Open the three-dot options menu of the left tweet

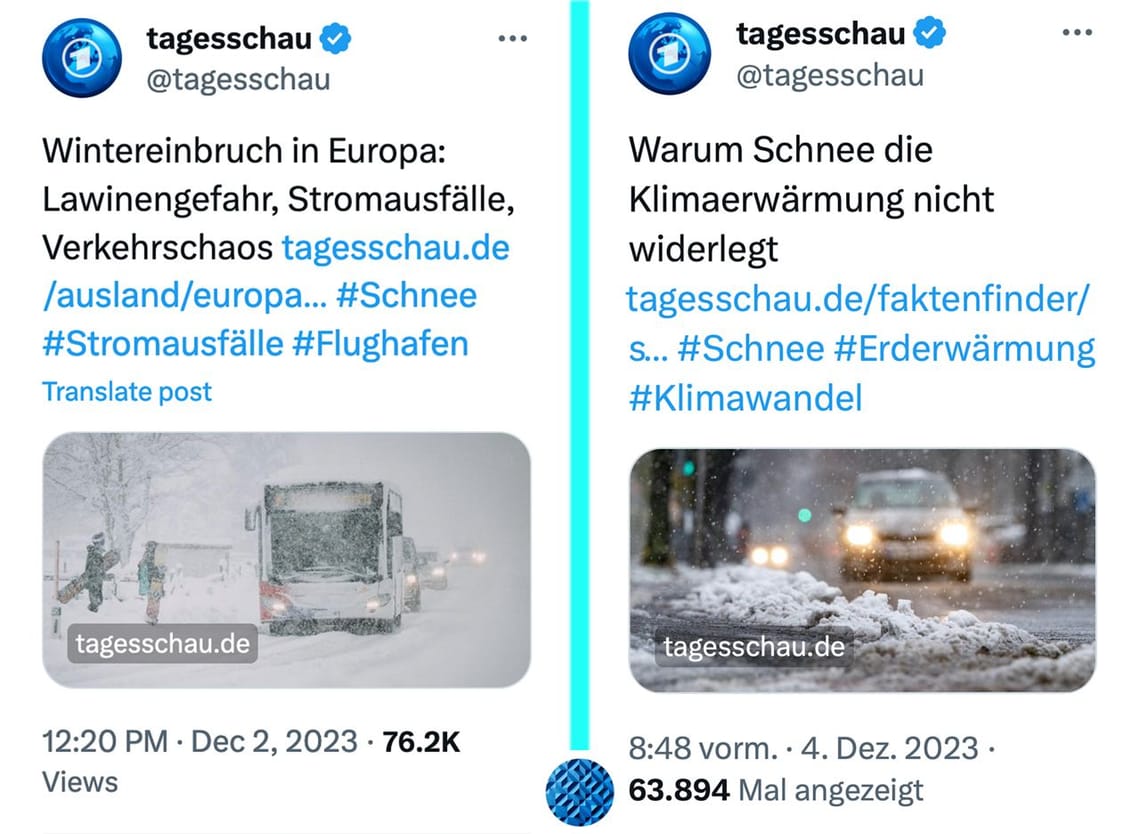512,37
